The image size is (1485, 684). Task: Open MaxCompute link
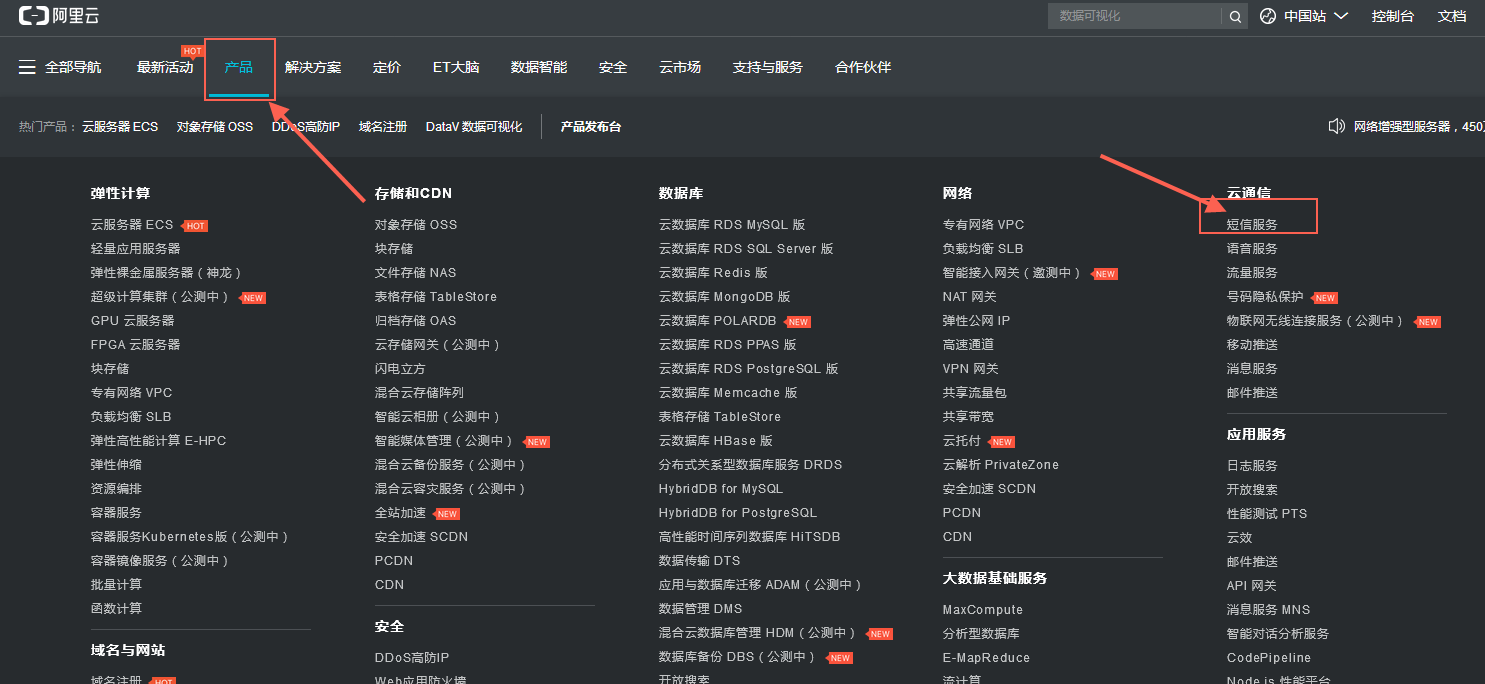pos(983,610)
